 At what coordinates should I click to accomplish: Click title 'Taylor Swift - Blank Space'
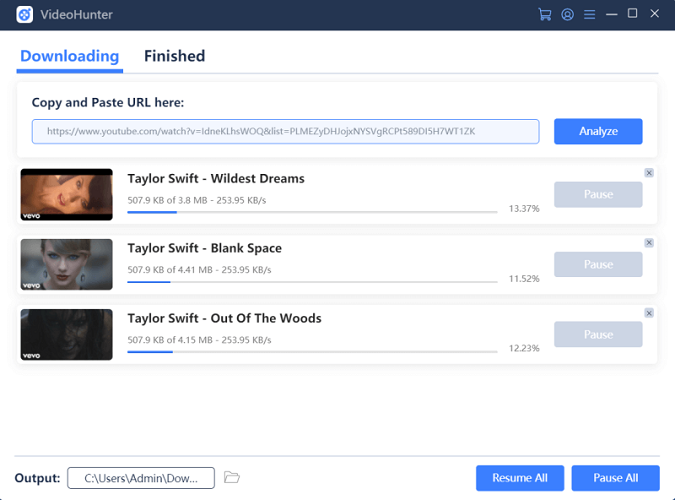click(204, 248)
